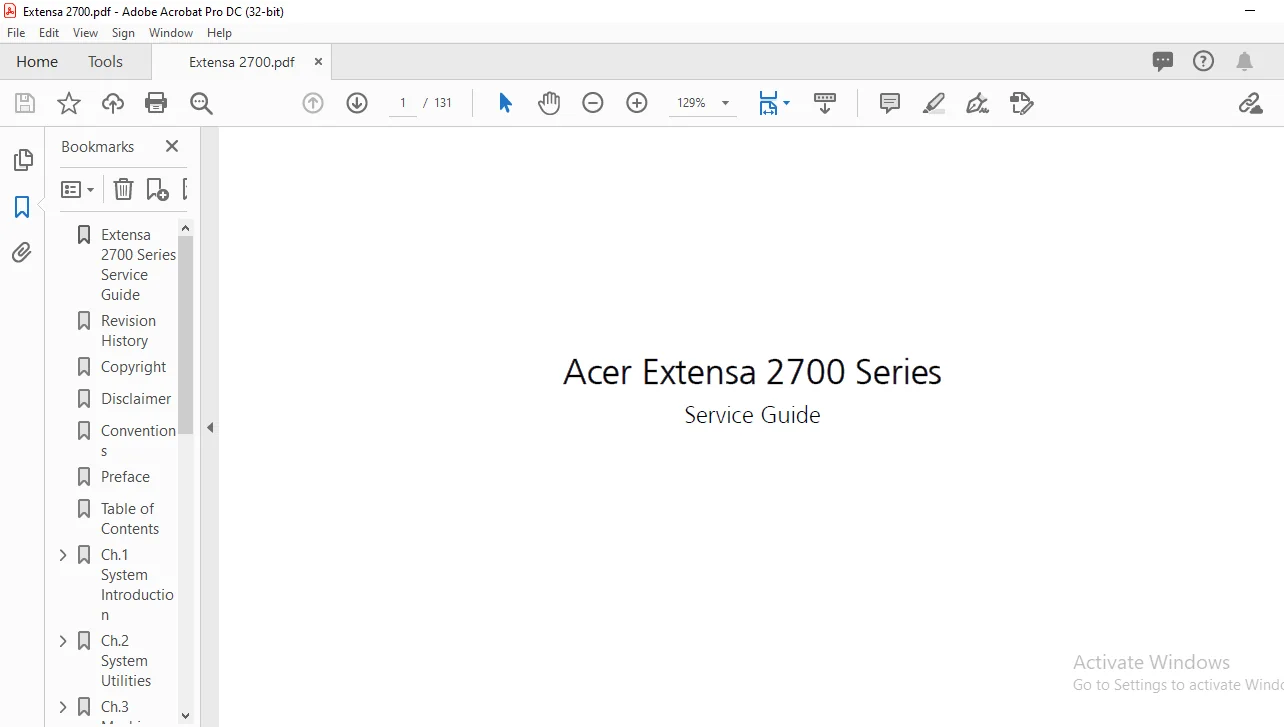Open the Ch.2 System Utilities bookmark
This screenshot has height=727, width=1284.
pos(126,660)
